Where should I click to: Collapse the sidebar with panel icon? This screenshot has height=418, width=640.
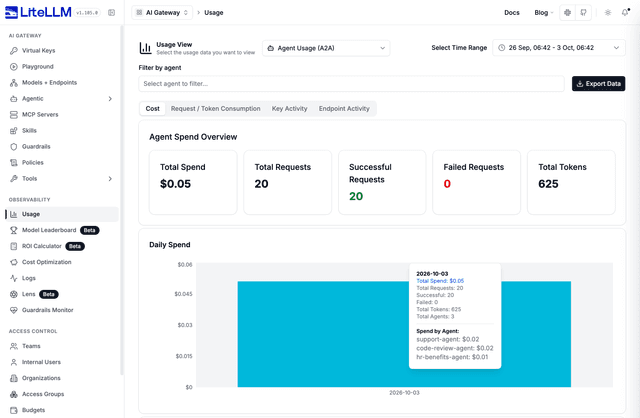[x=111, y=13]
